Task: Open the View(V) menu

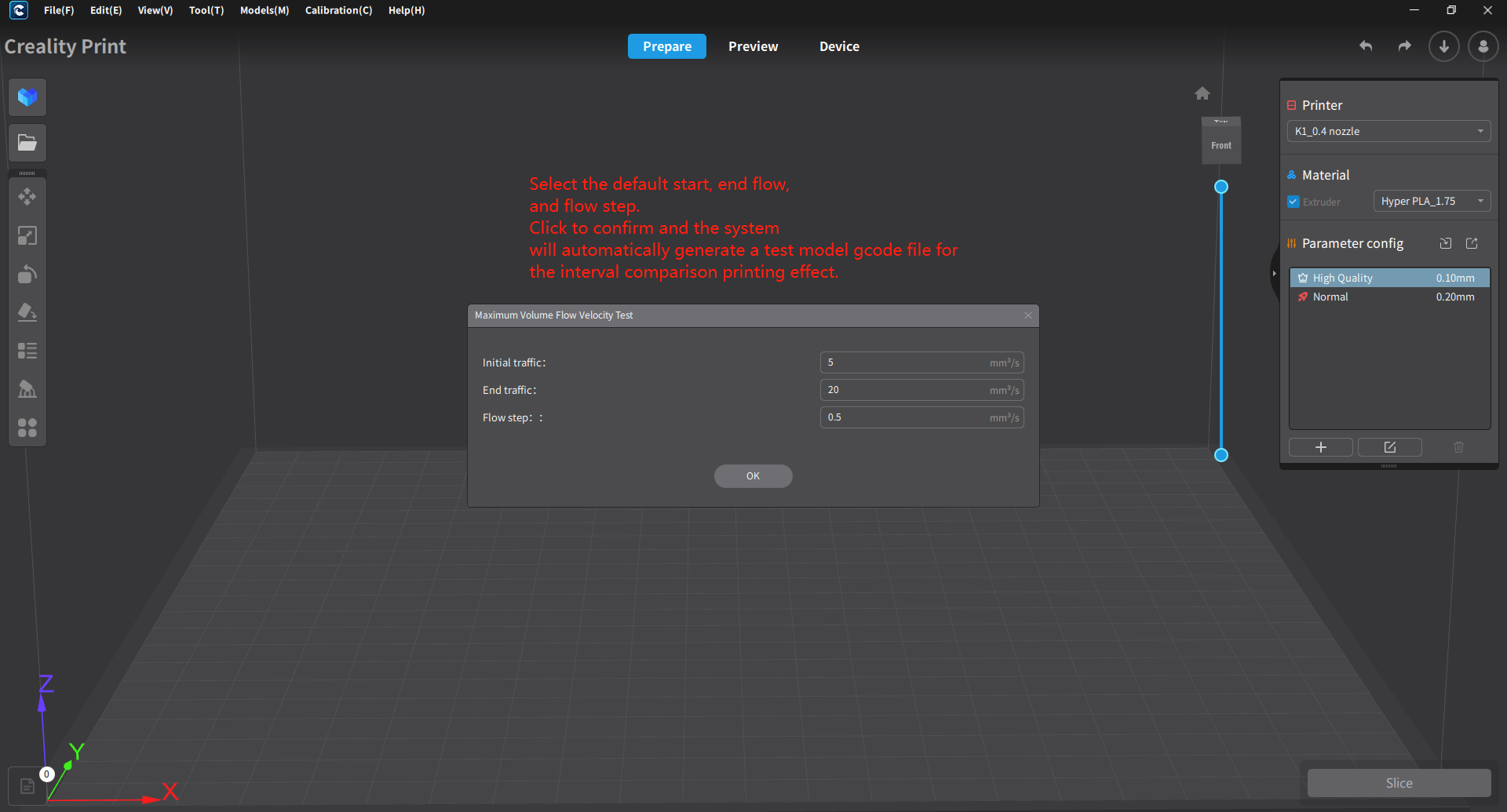Action: pos(155,10)
